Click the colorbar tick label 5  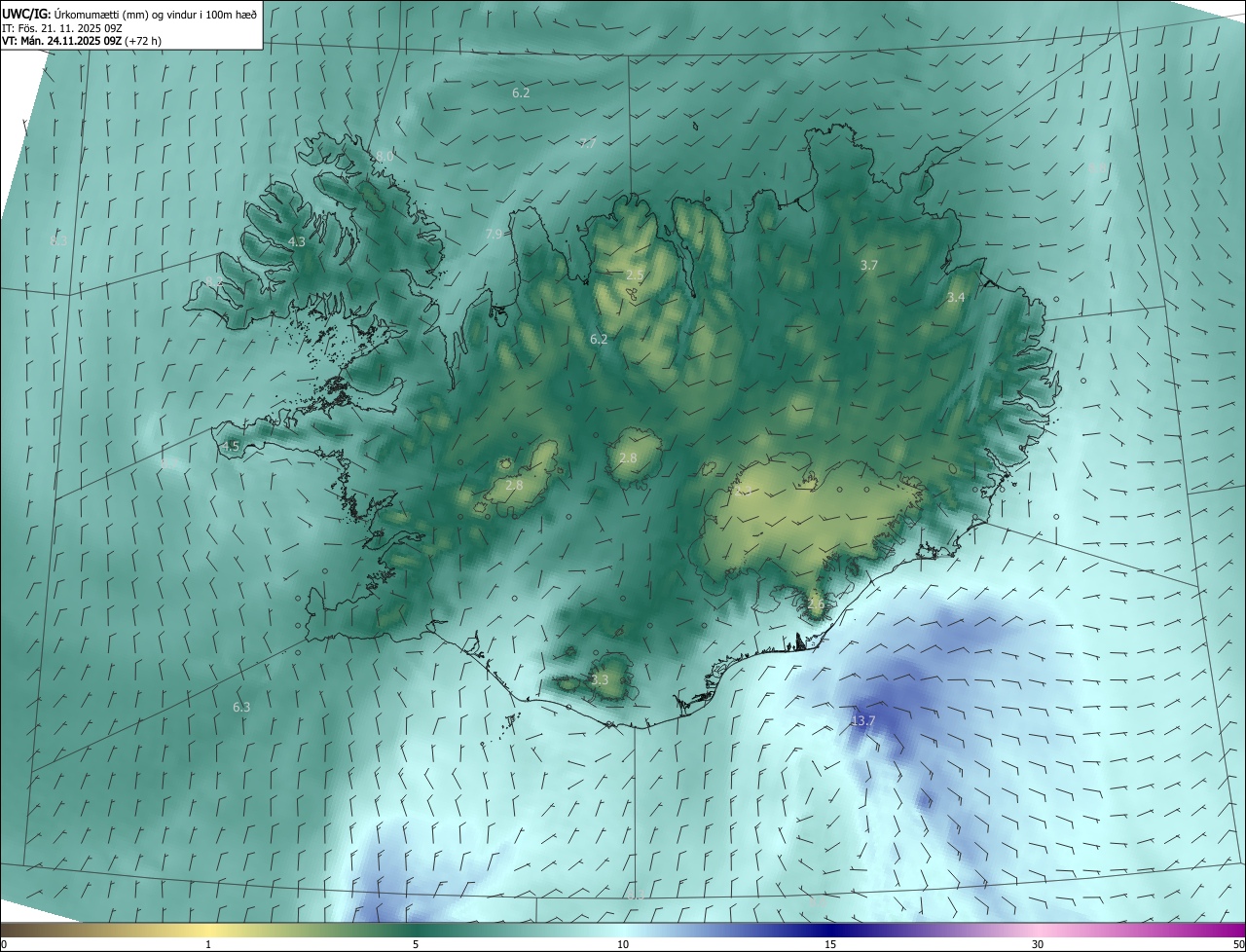click(x=416, y=944)
